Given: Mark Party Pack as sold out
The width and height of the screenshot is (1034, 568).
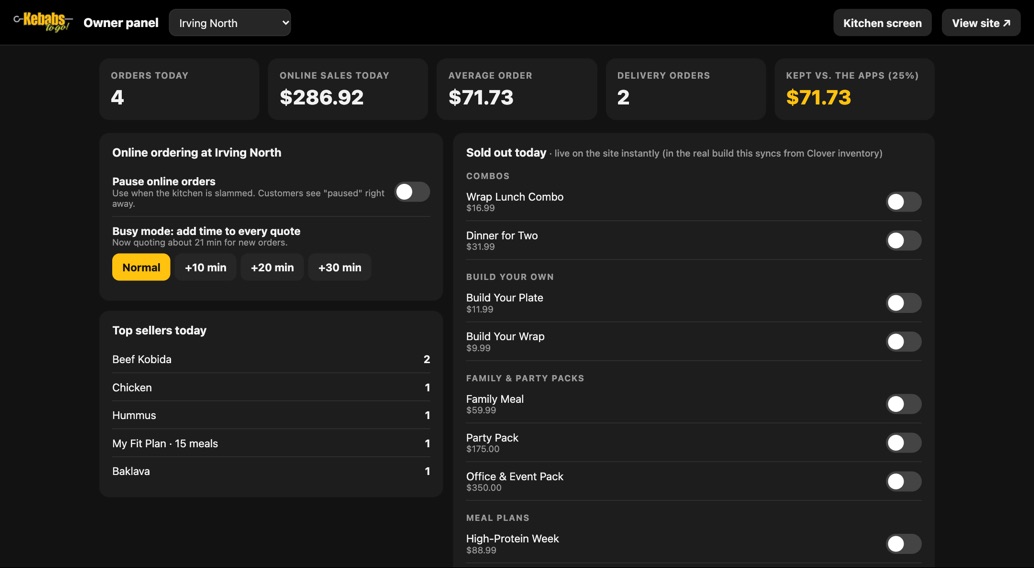Looking at the screenshot, I should click(903, 443).
